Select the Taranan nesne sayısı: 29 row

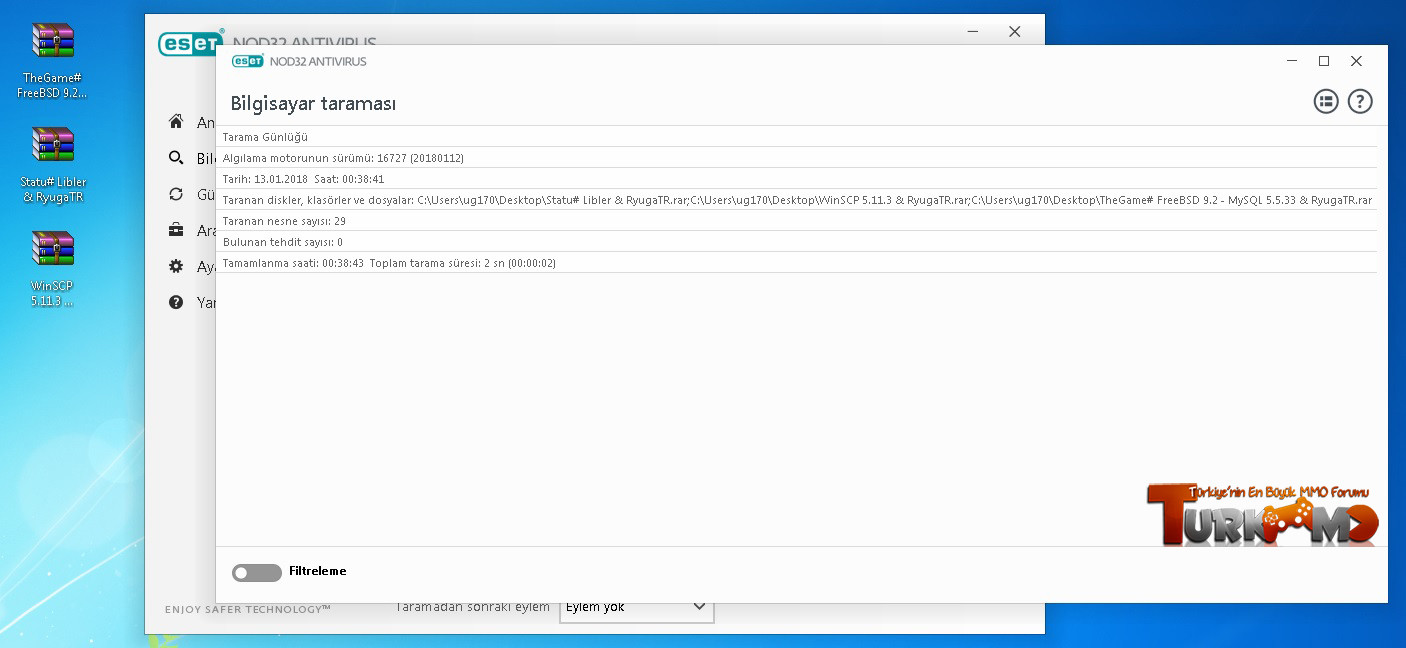[797, 221]
